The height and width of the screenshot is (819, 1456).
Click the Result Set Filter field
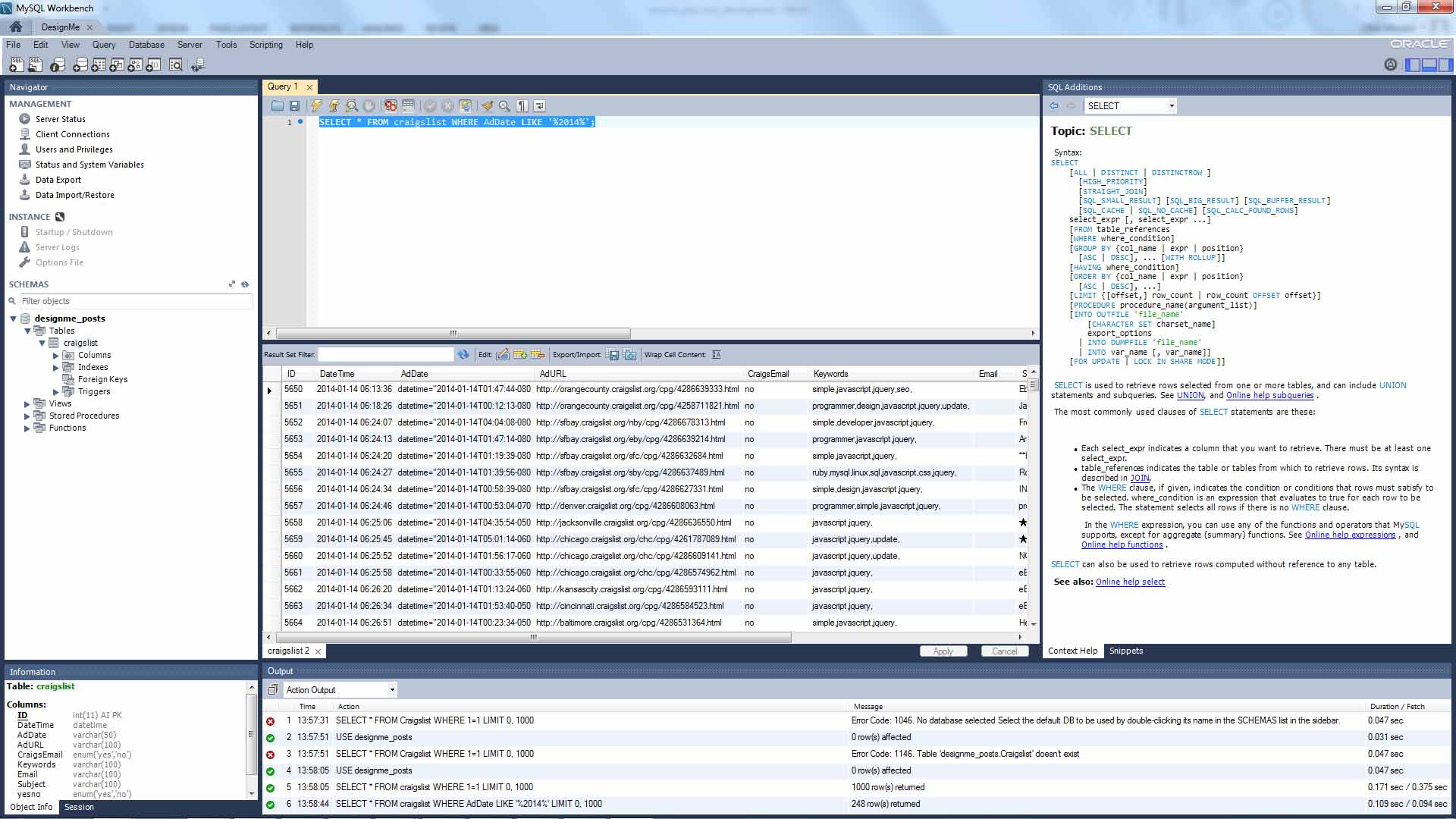(x=385, y=355)
